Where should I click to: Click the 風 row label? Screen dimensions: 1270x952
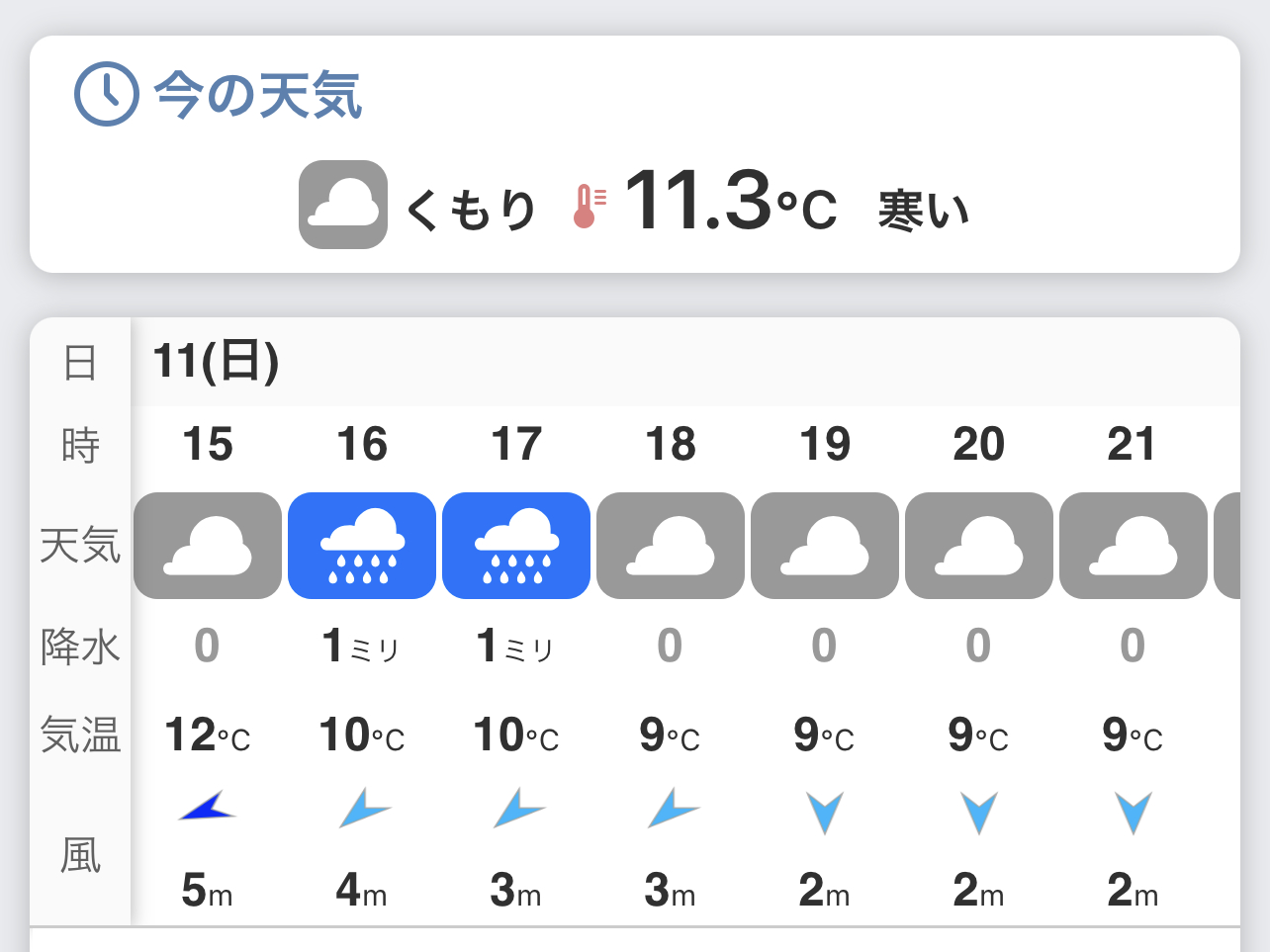point(80,854)
